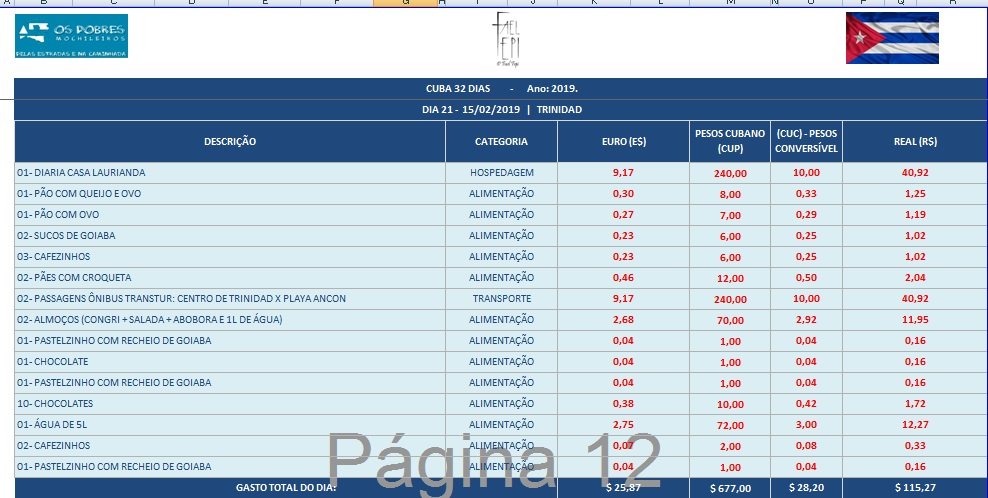Click the Os Pobres Mochileiros logo image
The image size is (988, 498).
click(x=71, y=36)
